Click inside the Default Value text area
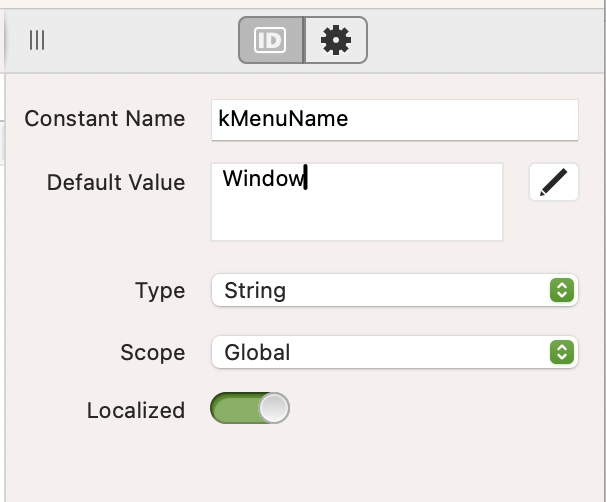This screenshot has height=502, width=606. point(357,202)
